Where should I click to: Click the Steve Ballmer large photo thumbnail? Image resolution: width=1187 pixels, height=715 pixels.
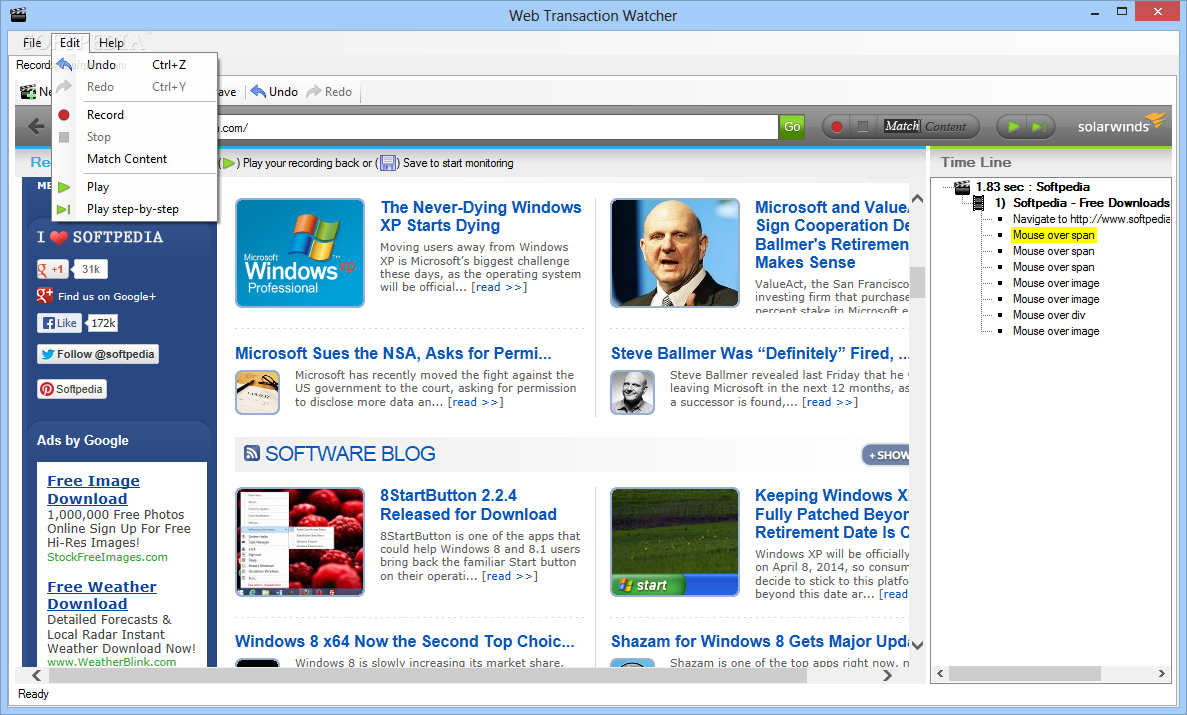tap(675, 253)
